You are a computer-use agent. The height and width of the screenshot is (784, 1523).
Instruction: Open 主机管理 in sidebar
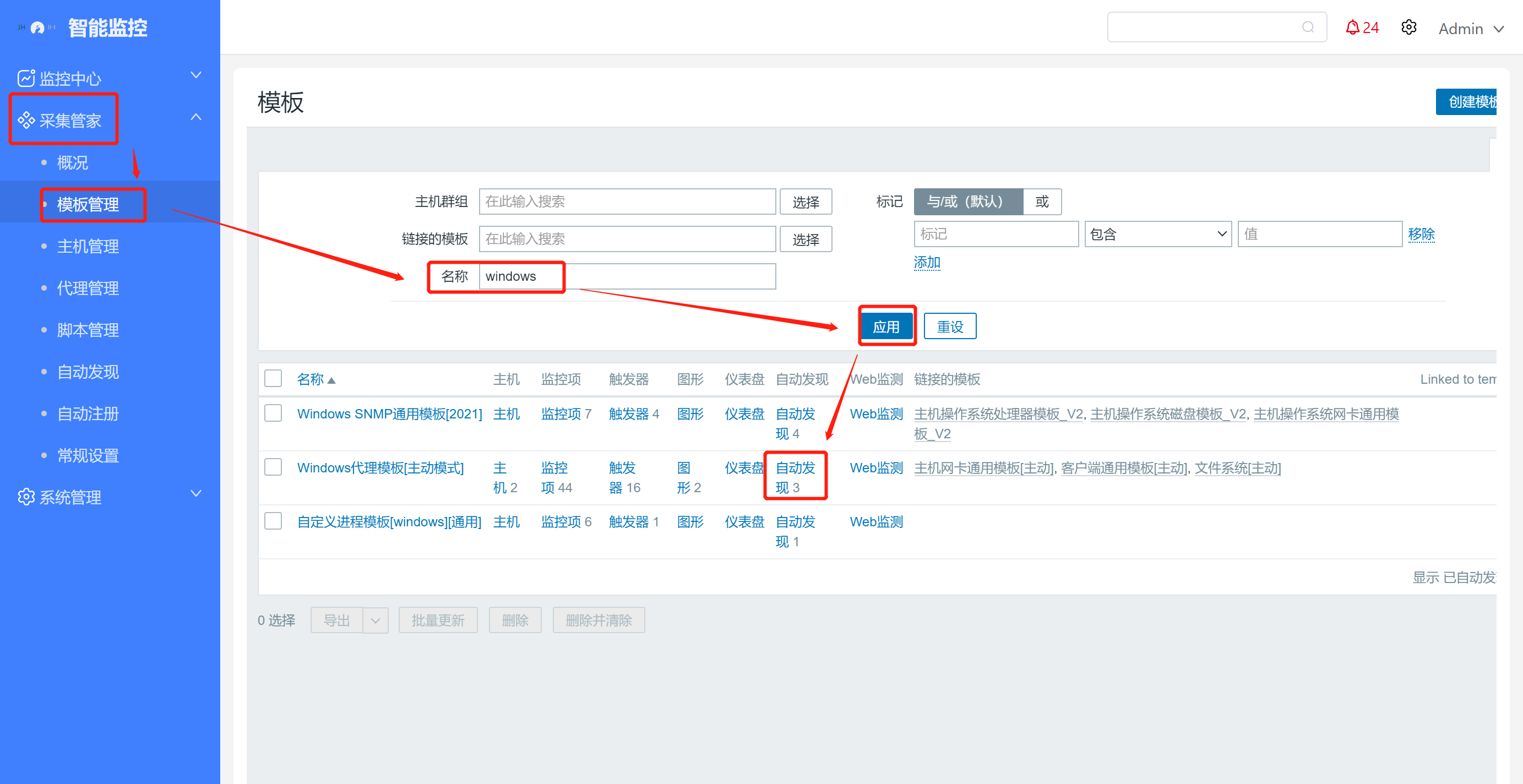click(x=88, y=246)
